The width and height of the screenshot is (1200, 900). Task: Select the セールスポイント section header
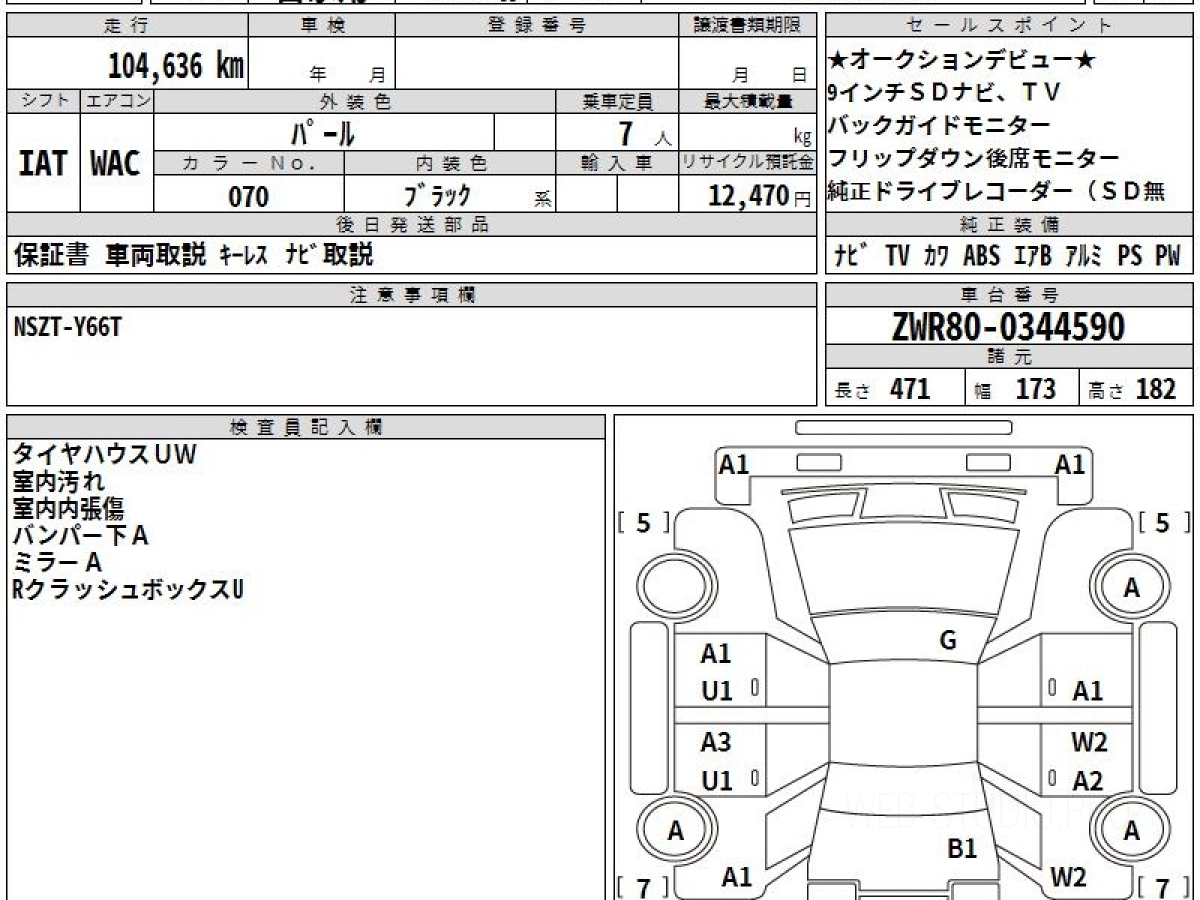click(x=1010, y=26)
